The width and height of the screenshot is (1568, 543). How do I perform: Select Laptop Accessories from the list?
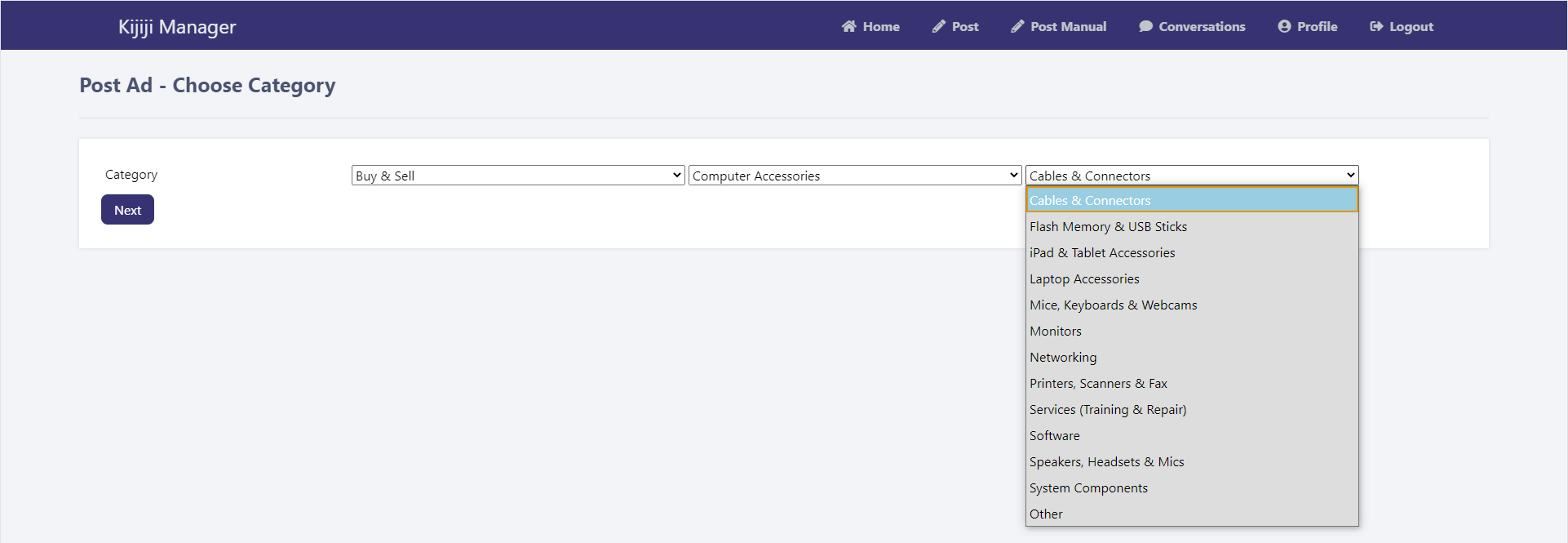point(1084,279)
